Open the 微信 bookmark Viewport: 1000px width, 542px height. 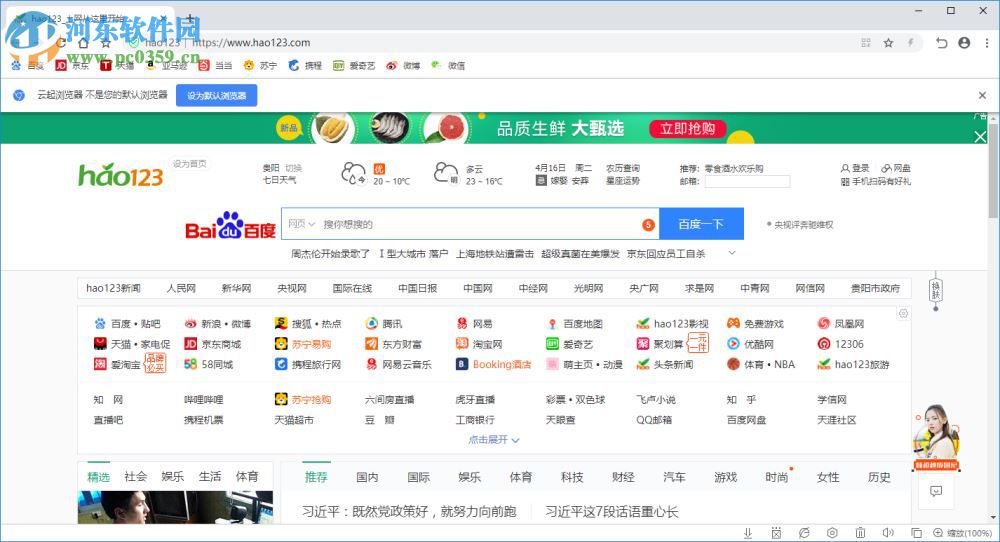click(448, 66)
